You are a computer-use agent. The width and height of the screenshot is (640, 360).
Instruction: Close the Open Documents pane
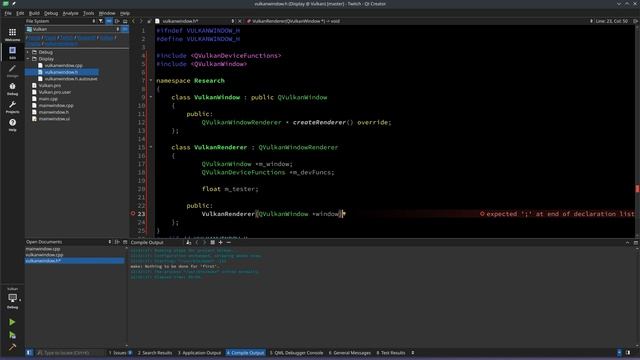click(x=125, y=242)
